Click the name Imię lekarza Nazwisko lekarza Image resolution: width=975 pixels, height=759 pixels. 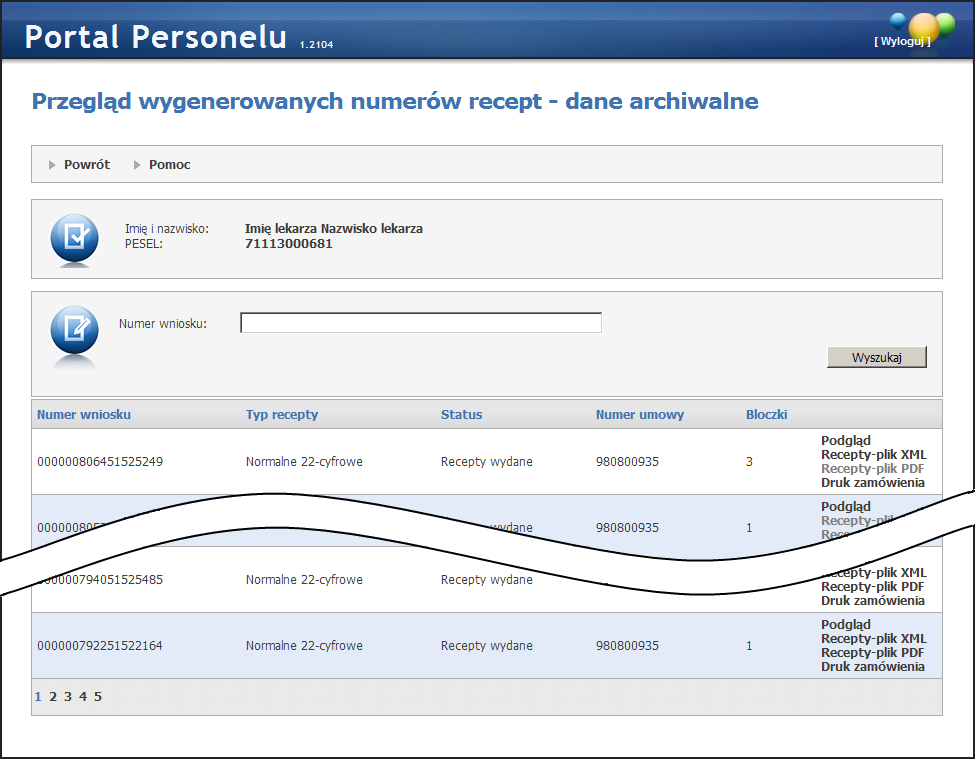click(334, 229)
